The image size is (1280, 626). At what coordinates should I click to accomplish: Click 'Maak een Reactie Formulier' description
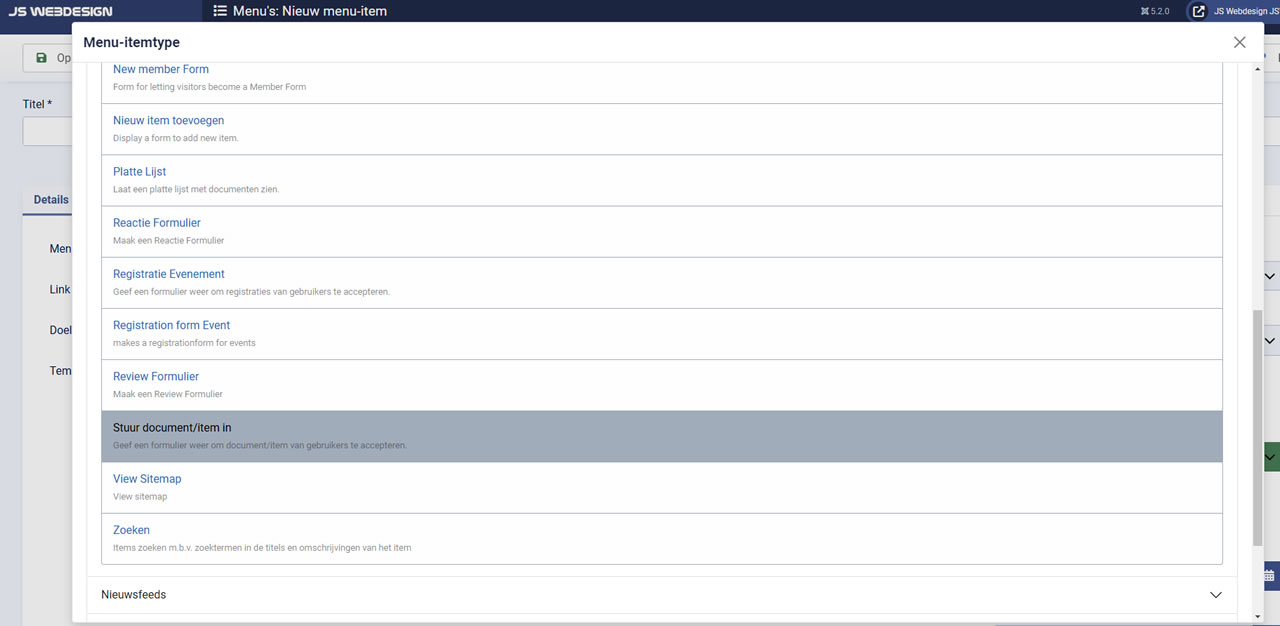[x=168, y=240]
